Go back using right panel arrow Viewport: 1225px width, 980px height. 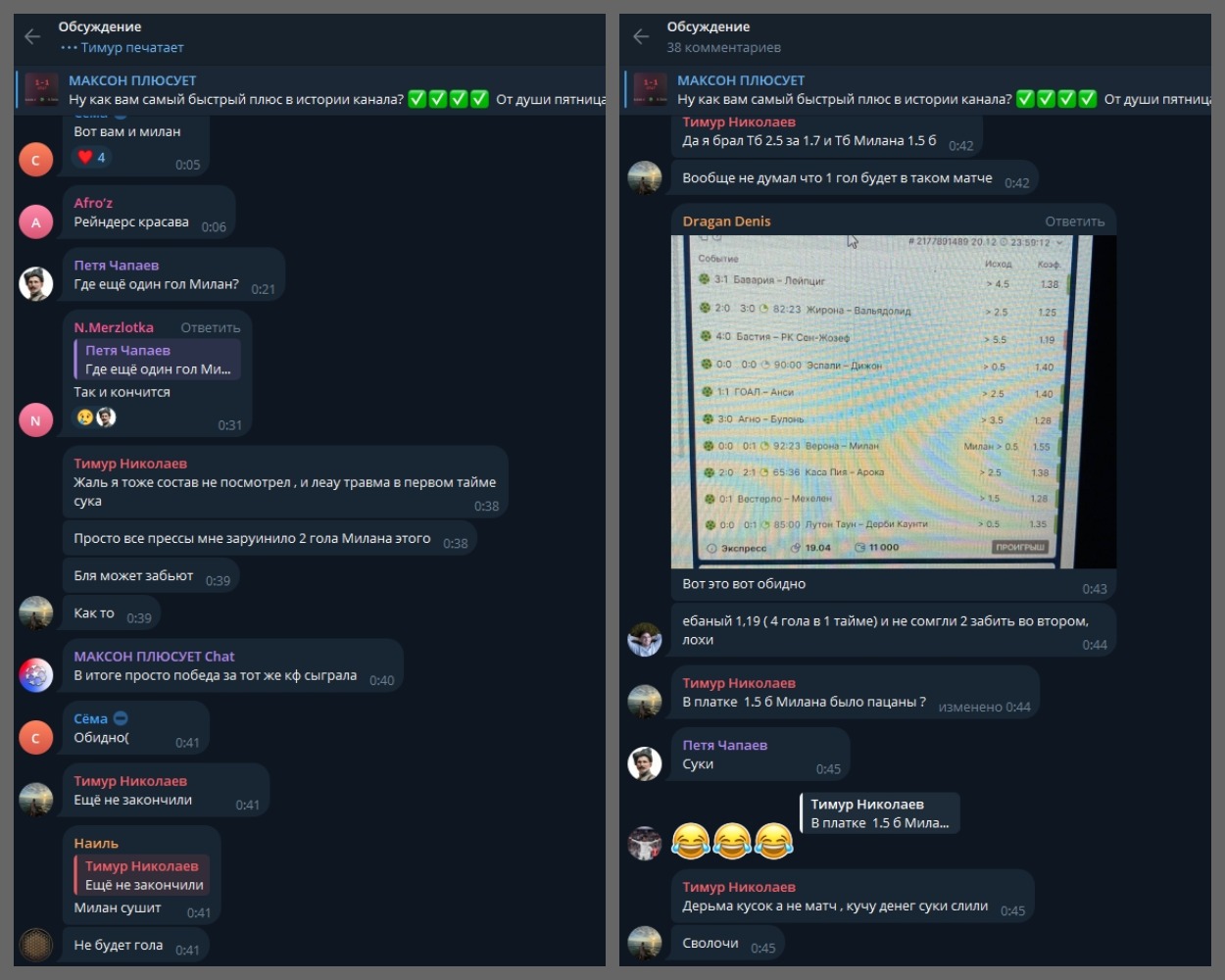click(x=641, y=37)
